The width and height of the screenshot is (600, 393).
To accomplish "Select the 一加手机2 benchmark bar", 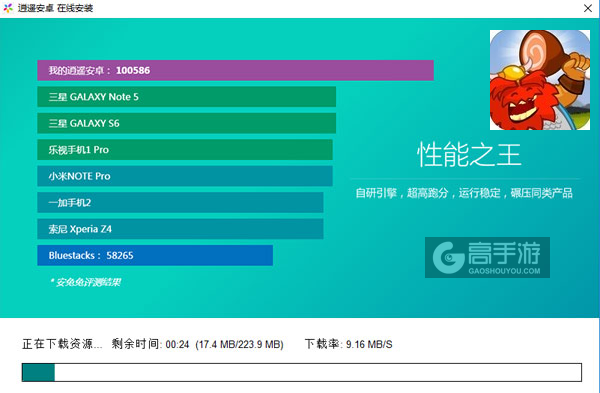I will (180, 202).
